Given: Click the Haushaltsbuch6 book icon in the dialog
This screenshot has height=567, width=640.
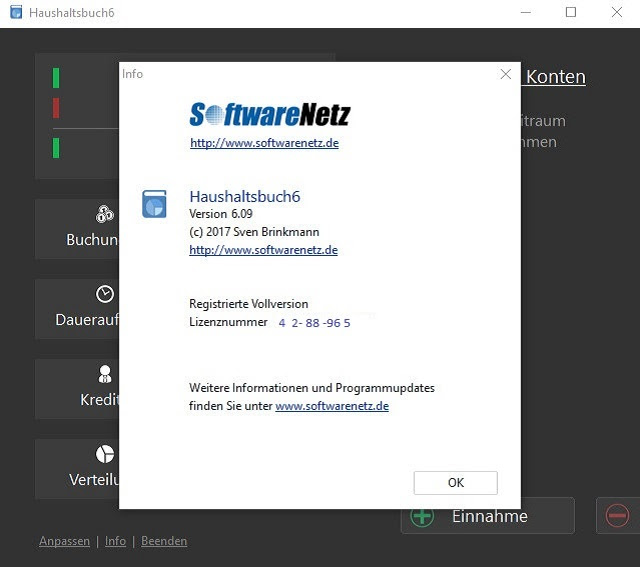Looking at the screenshot, I should click(x=154, y=204).
